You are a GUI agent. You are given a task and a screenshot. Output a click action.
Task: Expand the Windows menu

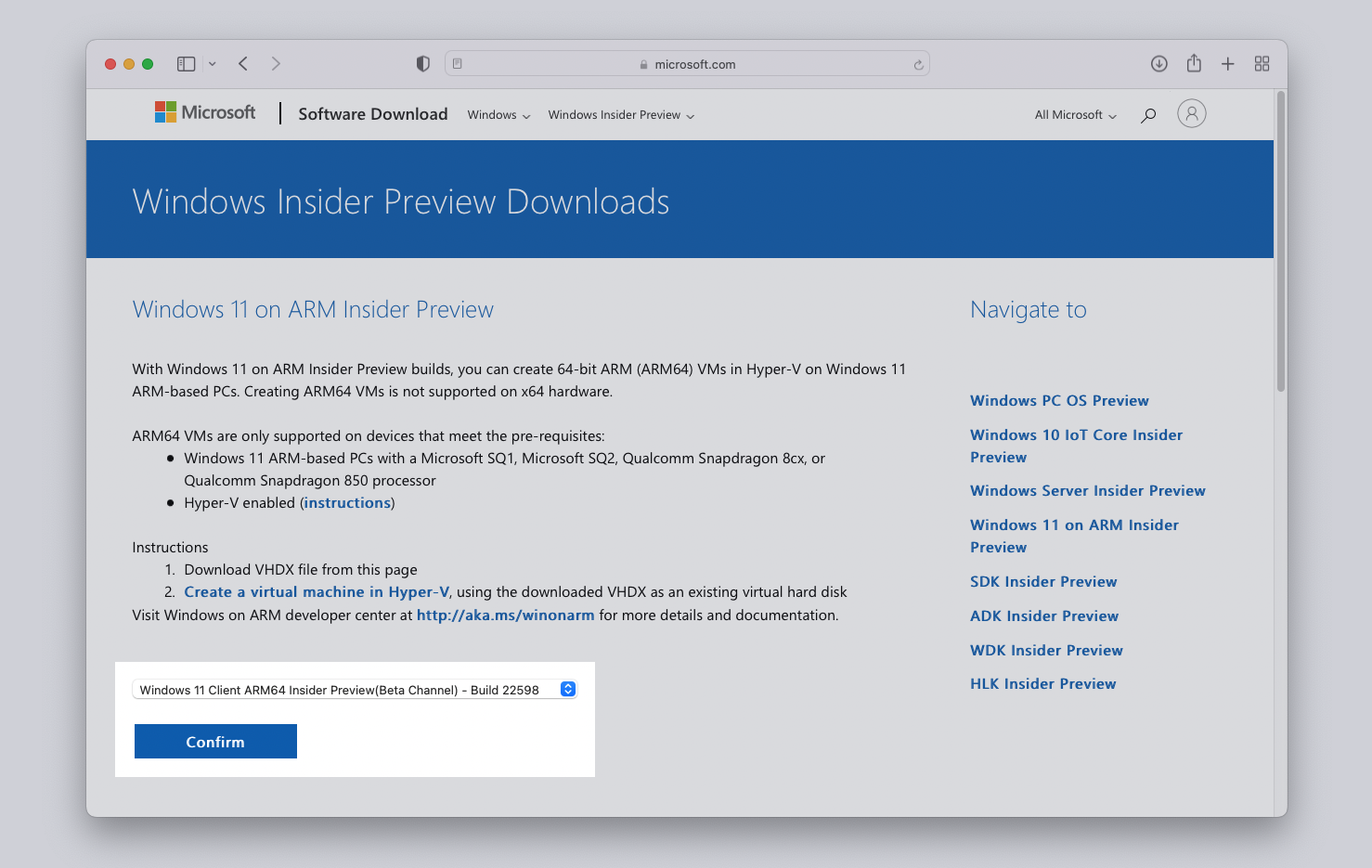click(498, 115)
